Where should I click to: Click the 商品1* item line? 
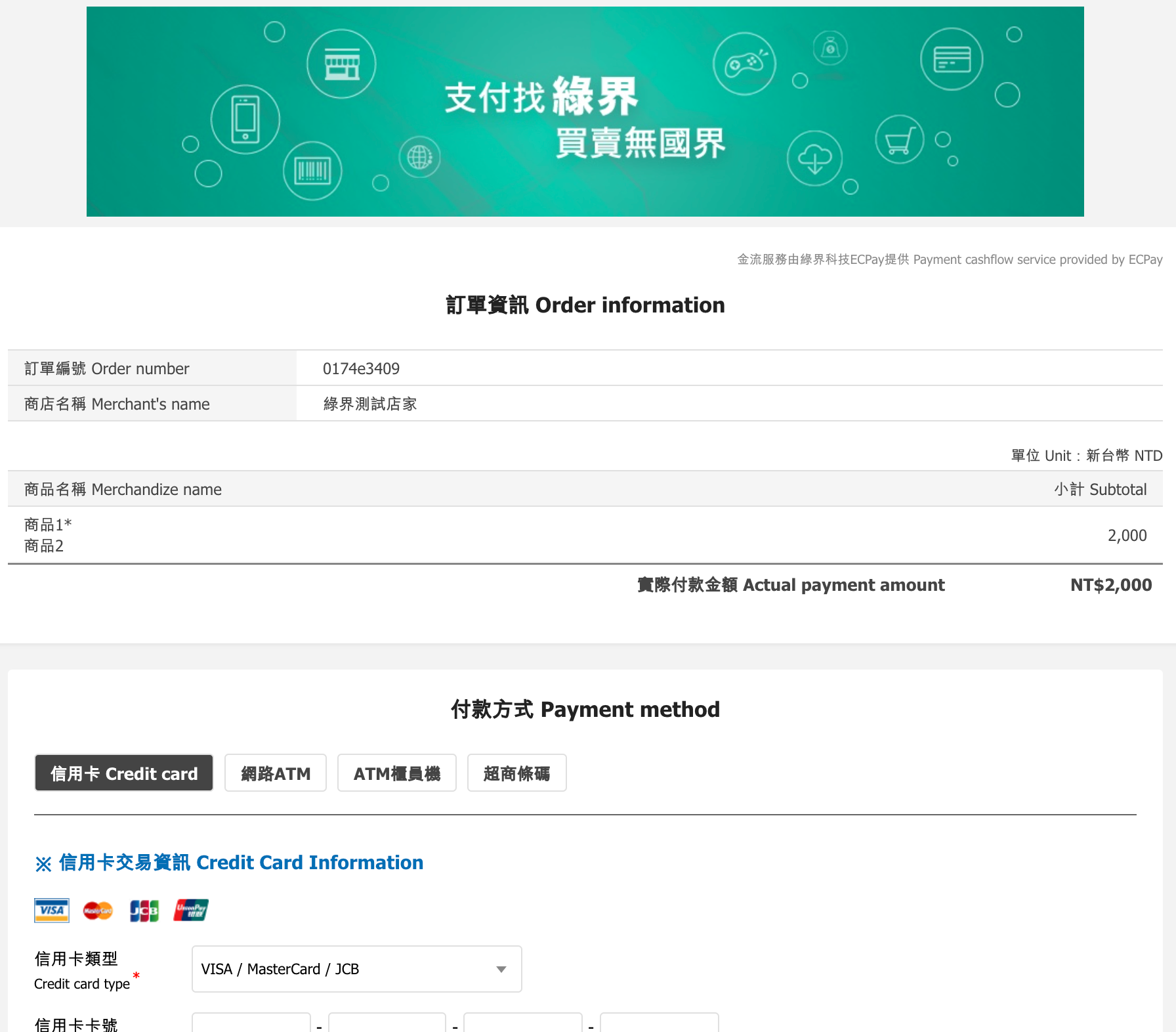click(48, 525)
